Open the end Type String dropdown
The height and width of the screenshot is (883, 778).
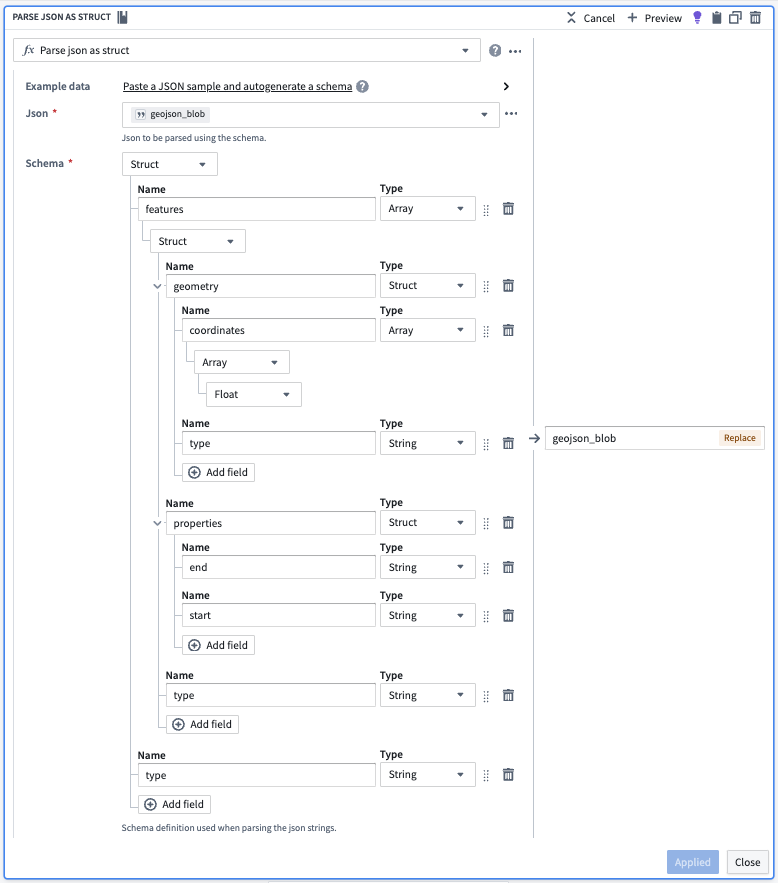tap(427, 567)
